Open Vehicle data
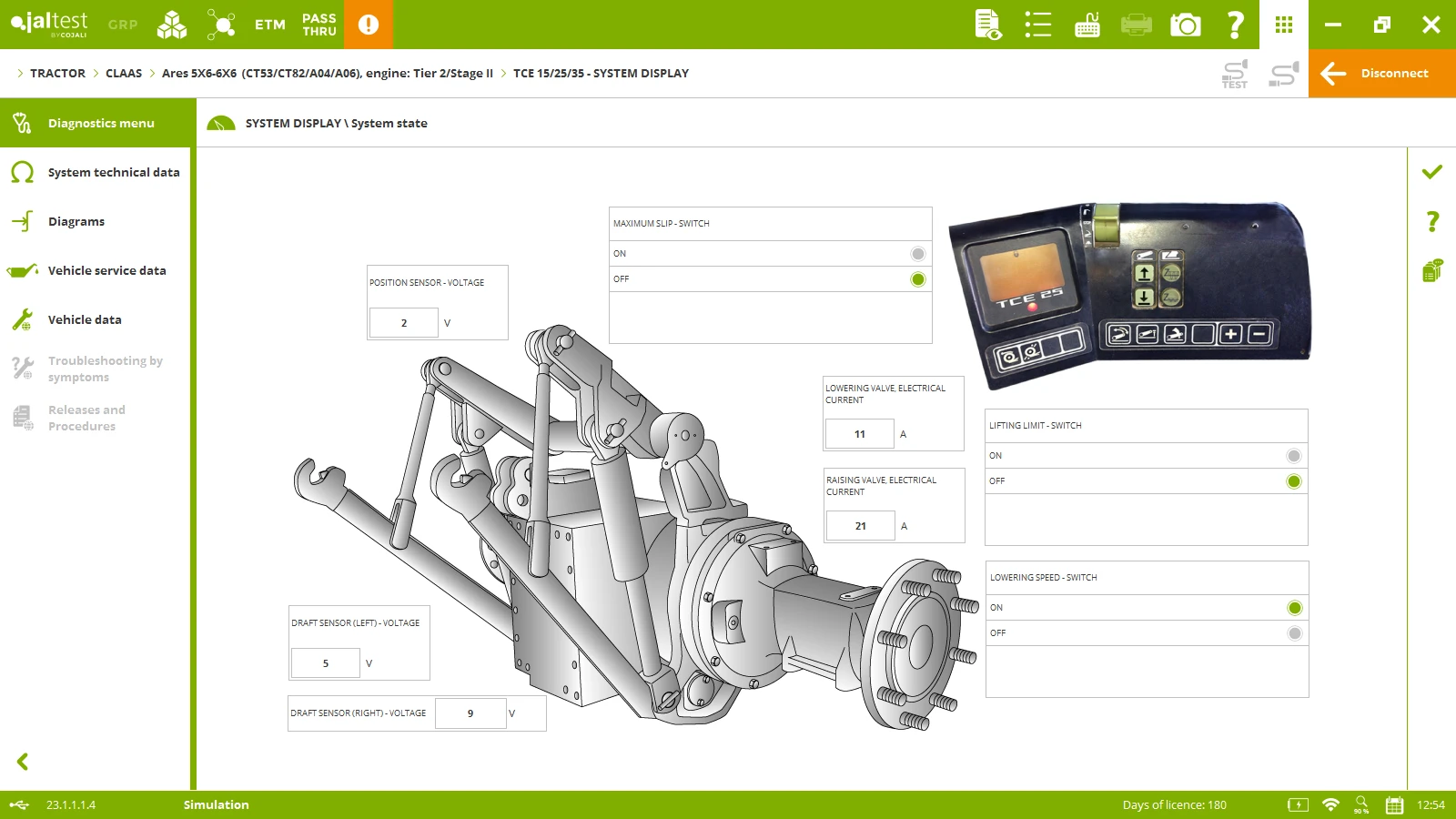This screenshot has height=819, width=1456. point(96,319)
